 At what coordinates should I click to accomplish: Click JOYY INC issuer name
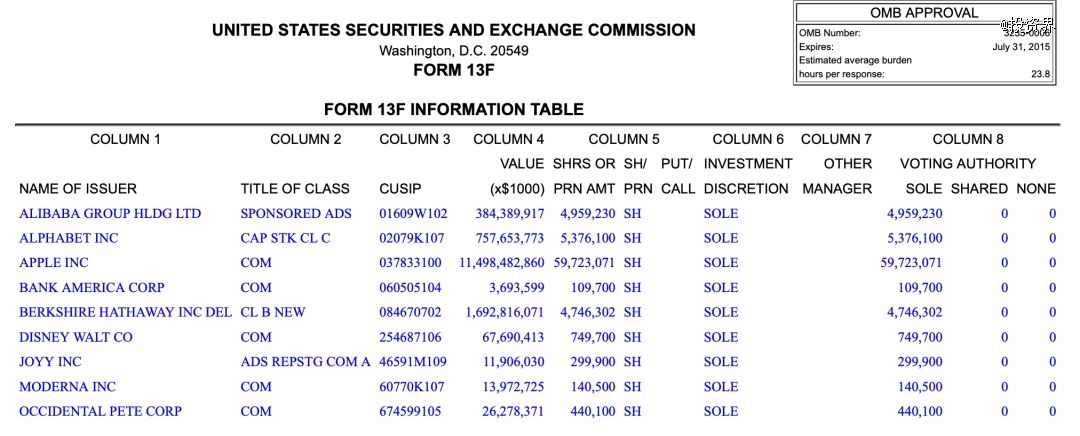click(50, 362)
